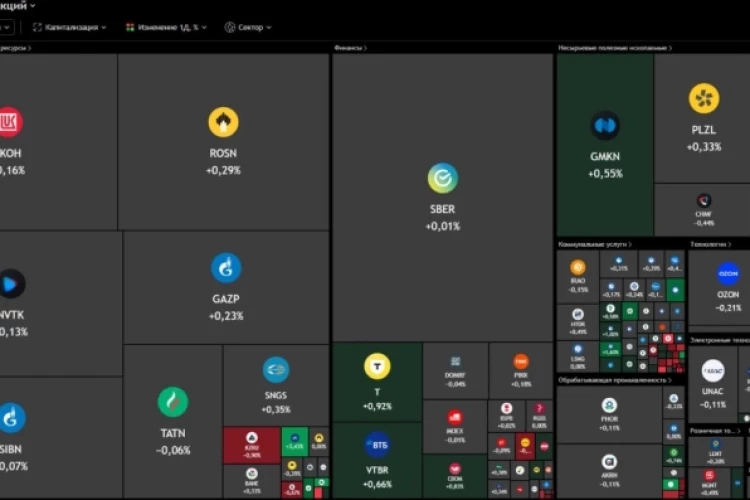Open the Сектор grouping dropdown
Image resolution: width=750 pixels, height=500 pixels.
click(248, 27)
